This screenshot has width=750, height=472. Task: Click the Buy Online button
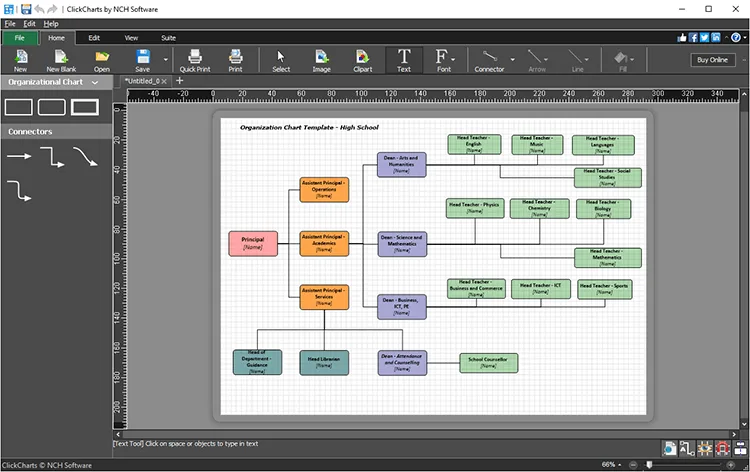tap(712, 60)
